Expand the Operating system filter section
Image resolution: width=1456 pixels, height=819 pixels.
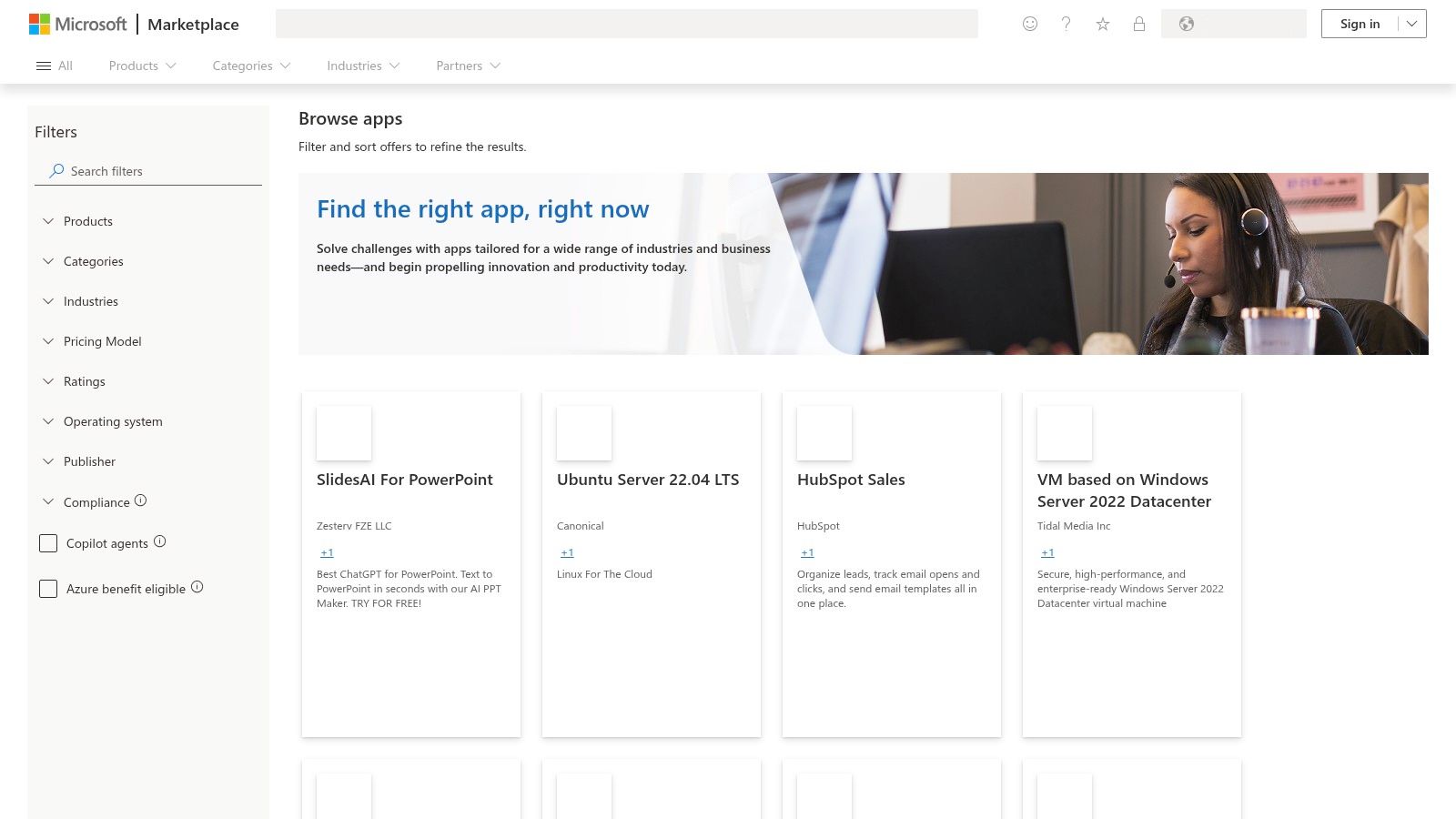(x=113, y=421)
